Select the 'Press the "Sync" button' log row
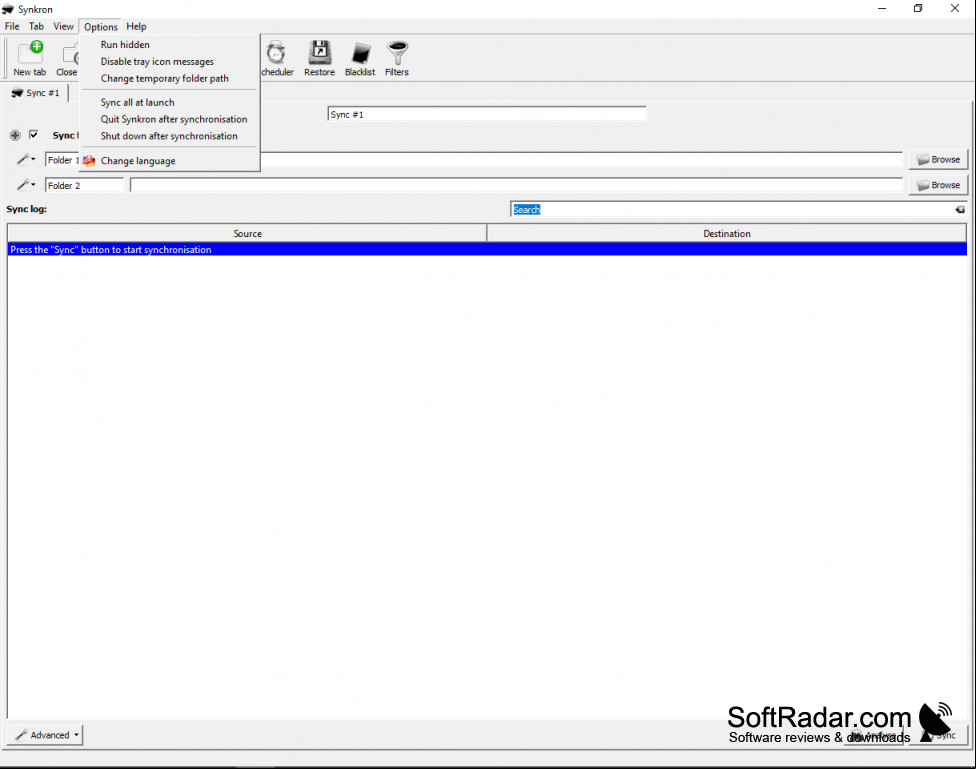The image size is (976, 769). 487,250
